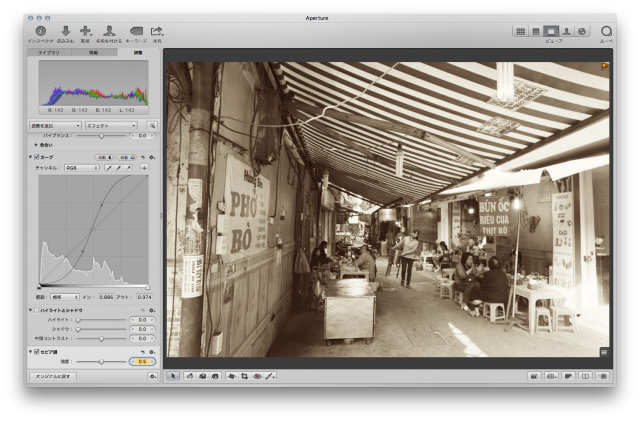Viewport: 640px width, 421px height.
Task: Enable the Highlights & Shadows checkbox
Action: tap(37, 310)
